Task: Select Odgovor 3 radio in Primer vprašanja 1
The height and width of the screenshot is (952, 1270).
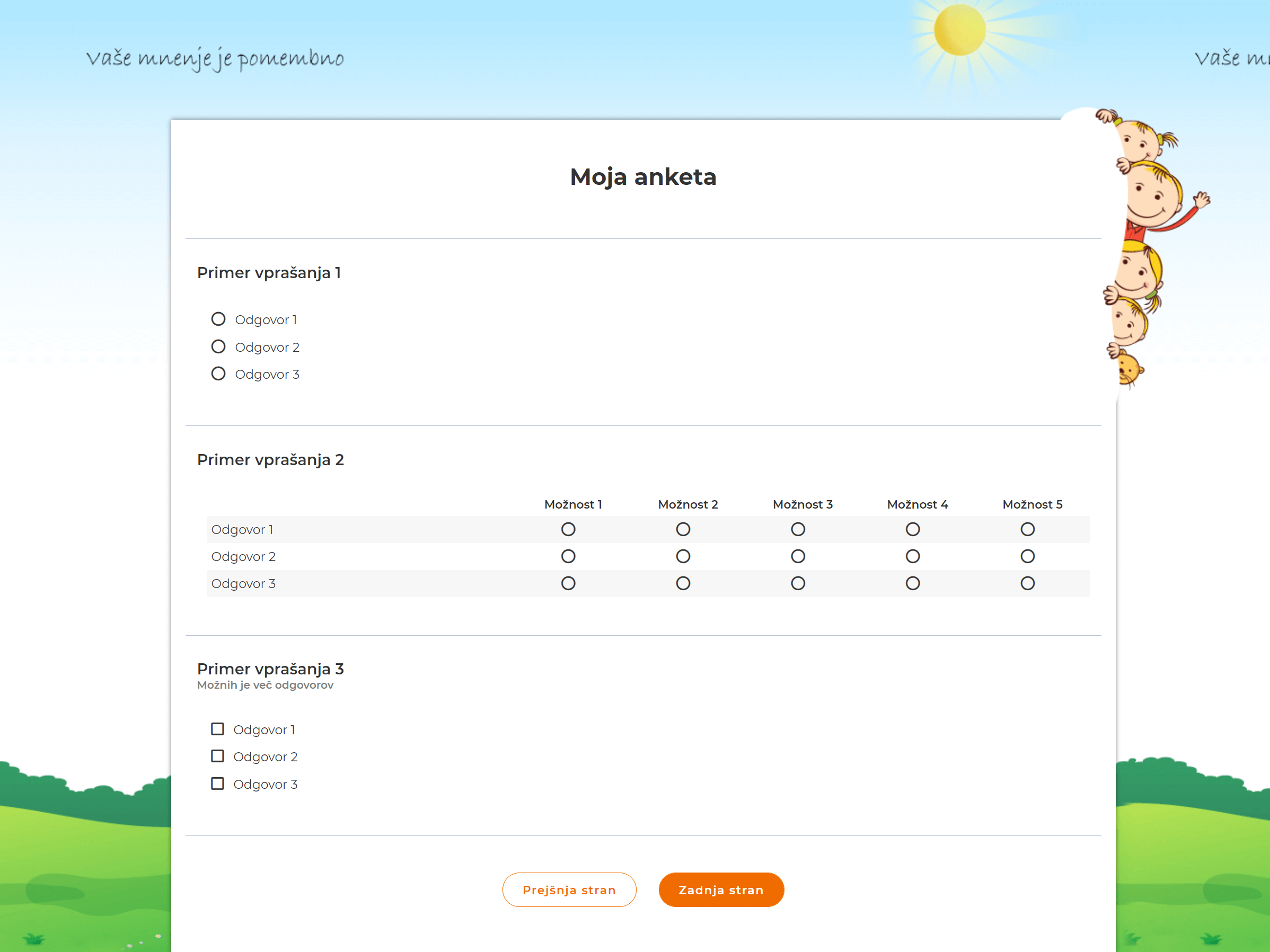Action: [x=218, y=373]
